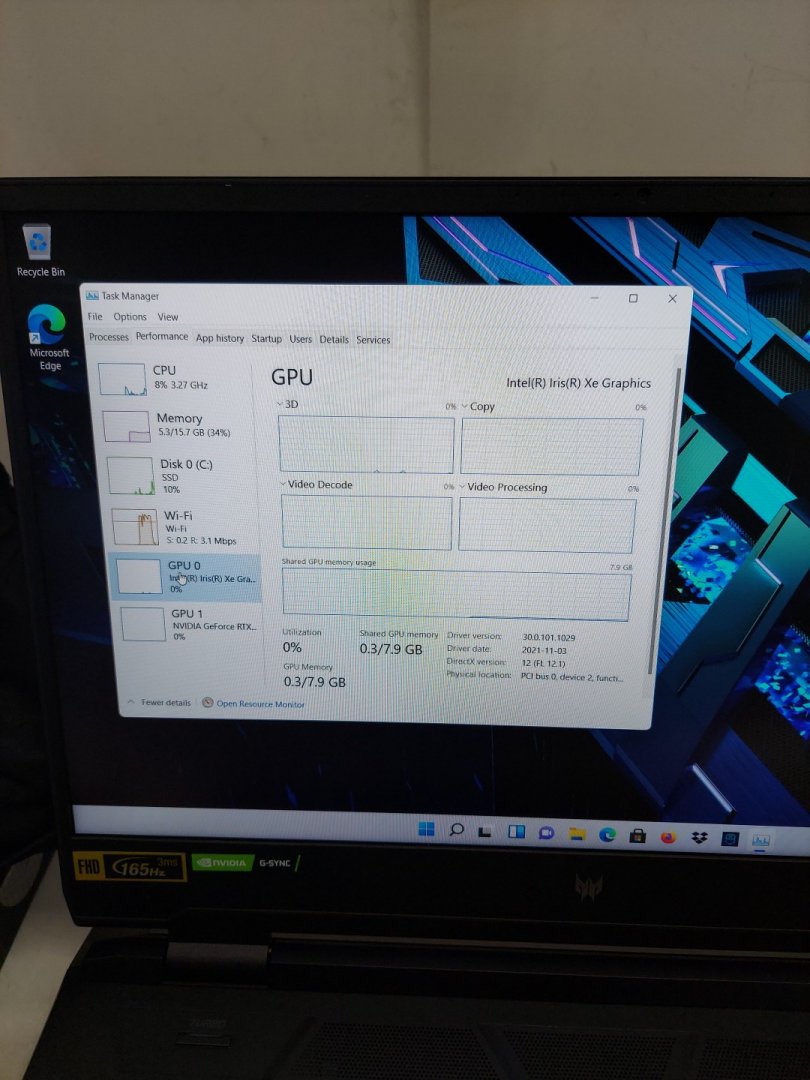This screenshot has height=1080, width=810.
Task: Select the Microsoft Edge desktop shortcut
Action: [x=48, y=338]
